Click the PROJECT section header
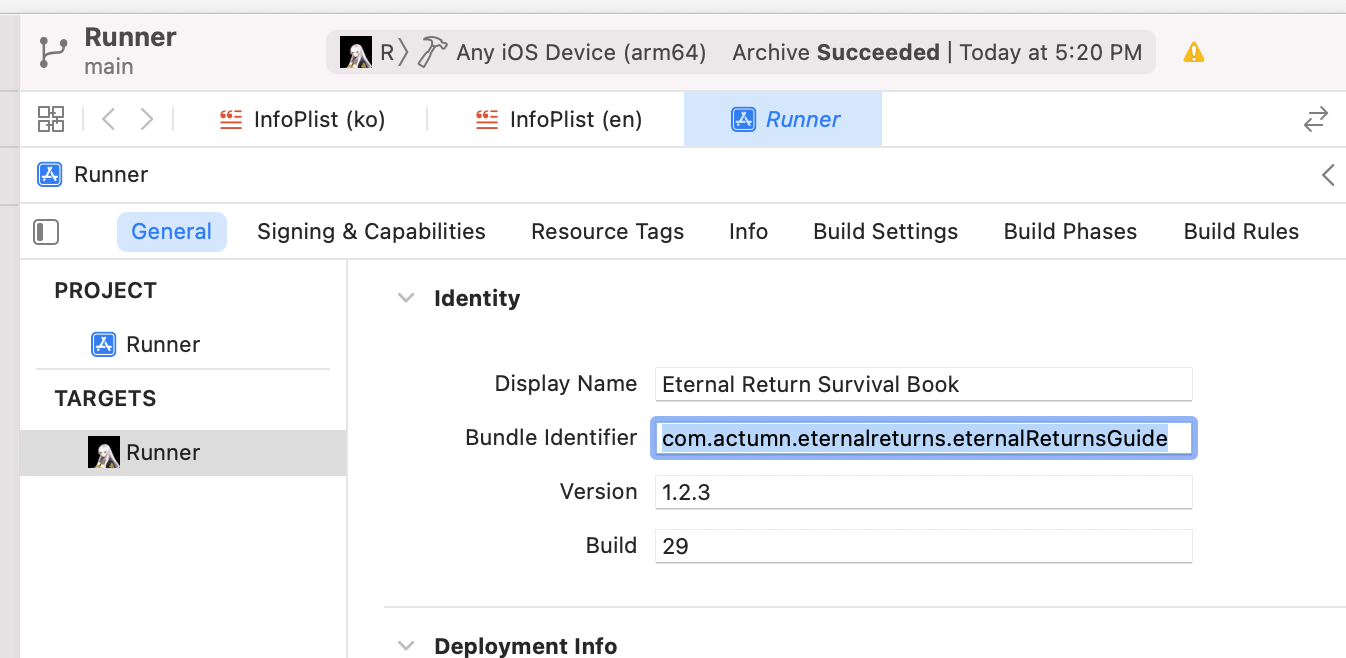 [x=106, y=291]
